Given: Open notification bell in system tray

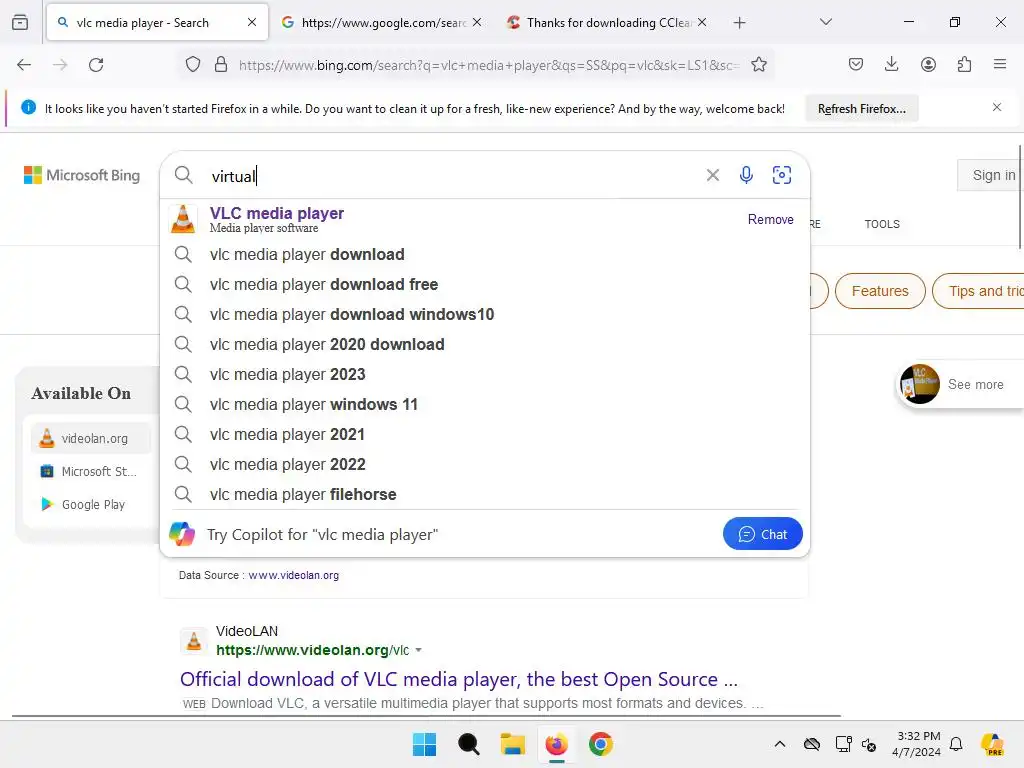Looking at the screenshot, I should [x=956, y=744].
